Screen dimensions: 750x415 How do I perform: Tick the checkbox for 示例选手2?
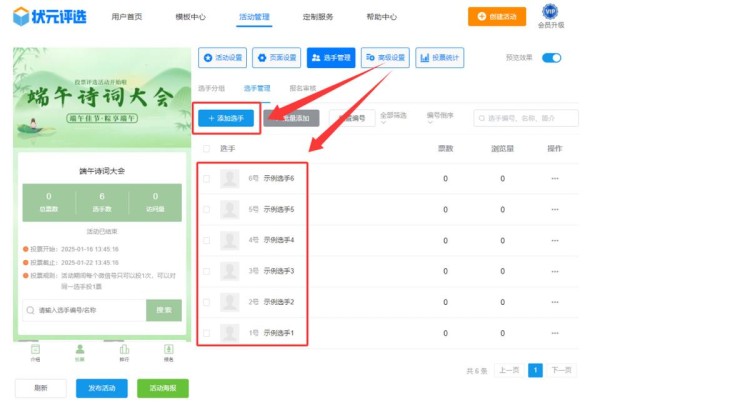click(207, 302)
